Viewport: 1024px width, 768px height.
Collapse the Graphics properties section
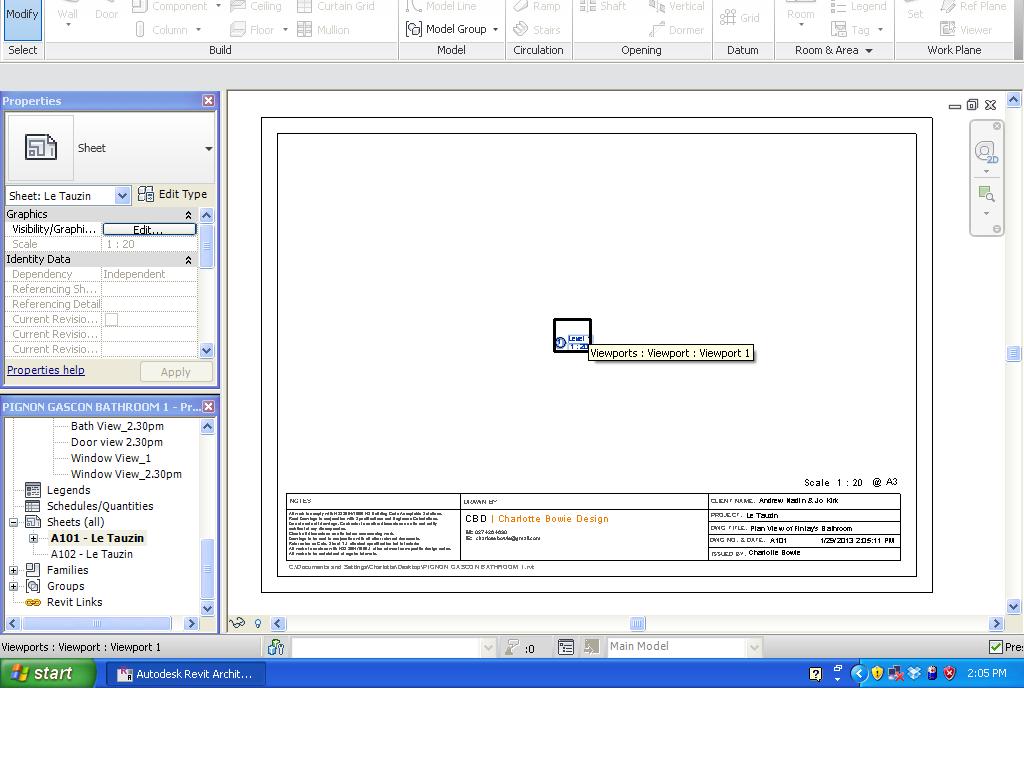pos(188,215)
